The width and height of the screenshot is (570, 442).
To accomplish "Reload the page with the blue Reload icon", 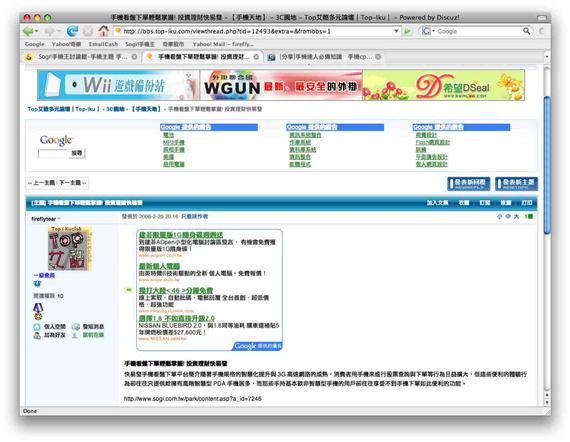I will pyautogui.click(x=72, y=31).
